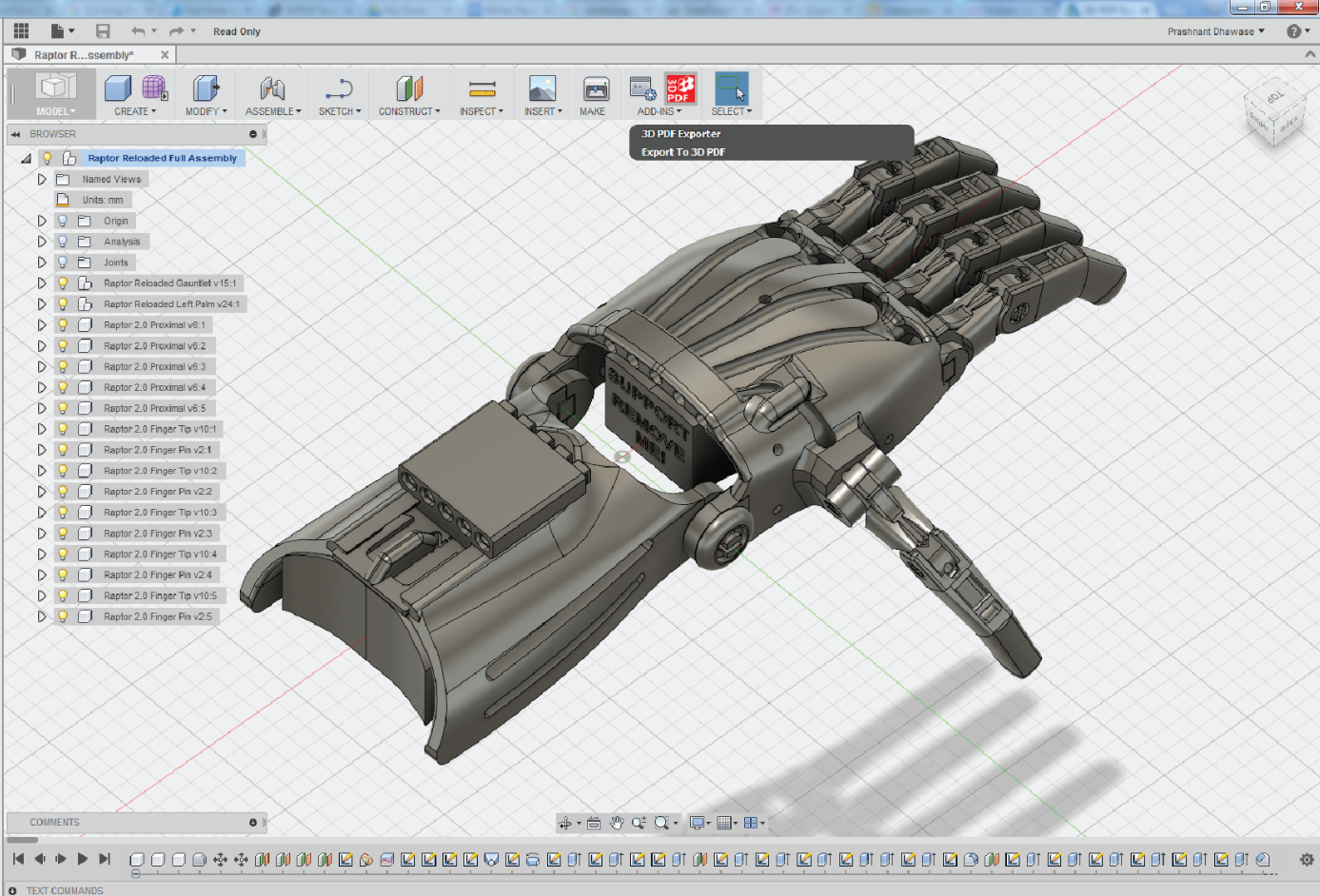Toggle visibility bulb of Raptor 2.0 Finger Pin v2:5
The width and height of the screenshot is (1320, 896).
click(63, 616)
